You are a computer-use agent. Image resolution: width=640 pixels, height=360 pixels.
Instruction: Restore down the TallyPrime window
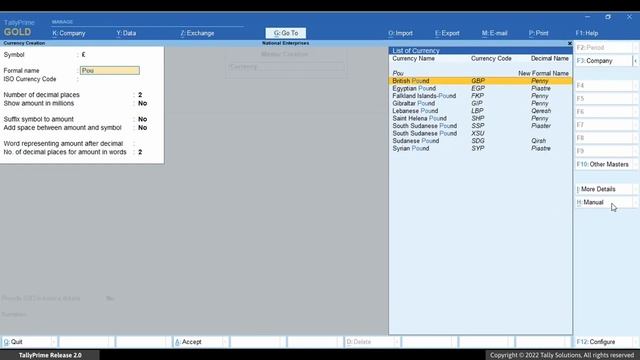pos(608,17)
